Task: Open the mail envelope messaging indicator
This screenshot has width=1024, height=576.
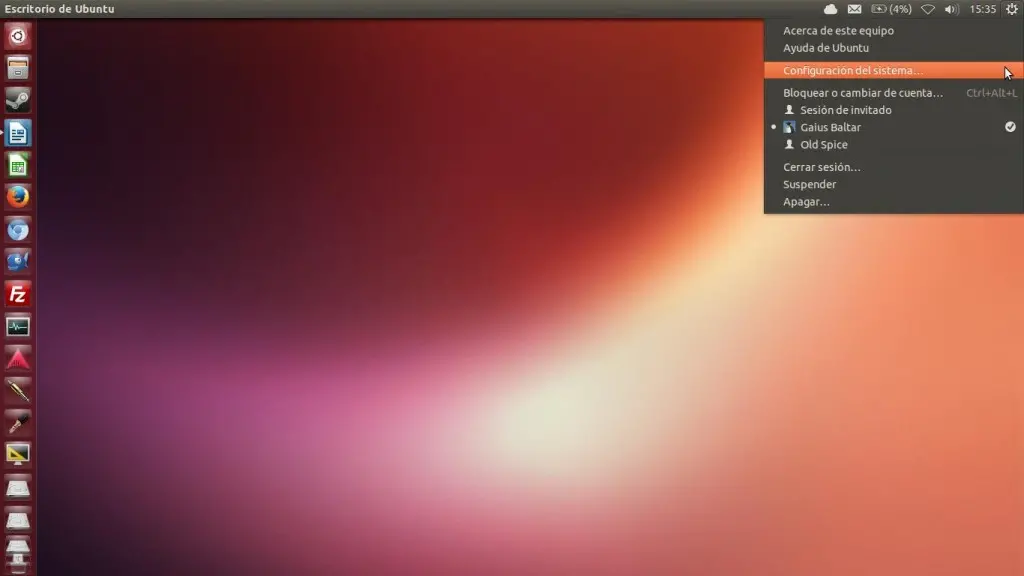Action: click(x=854, y=9)
